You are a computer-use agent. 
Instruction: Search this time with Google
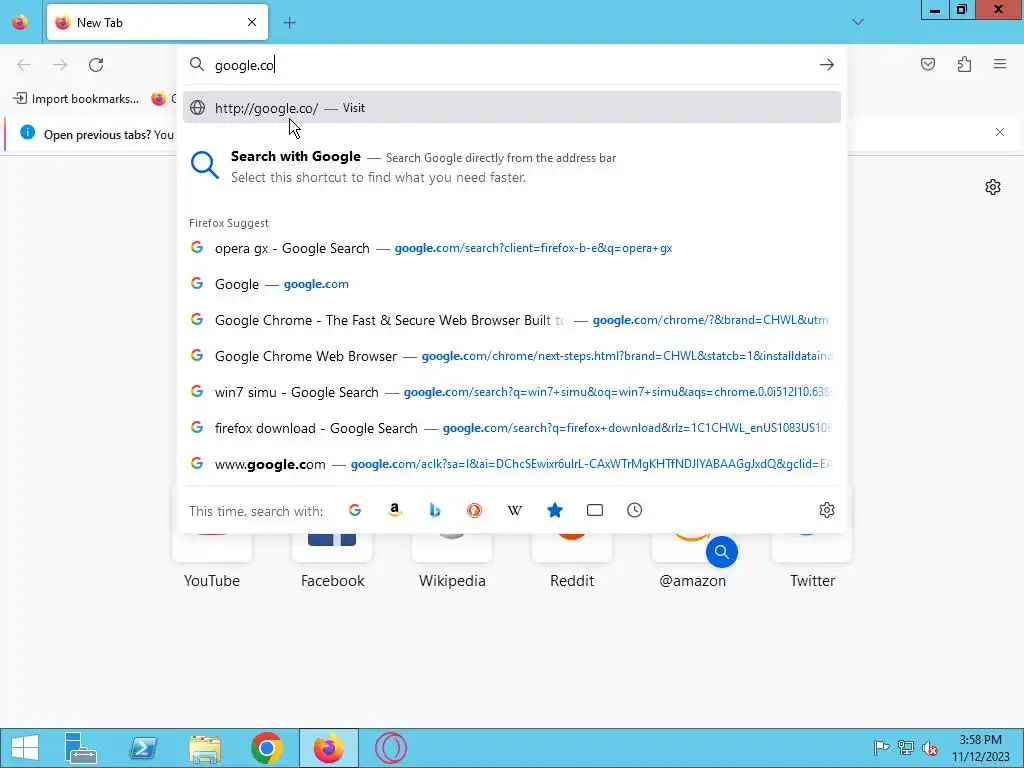[x=355, y=510]
